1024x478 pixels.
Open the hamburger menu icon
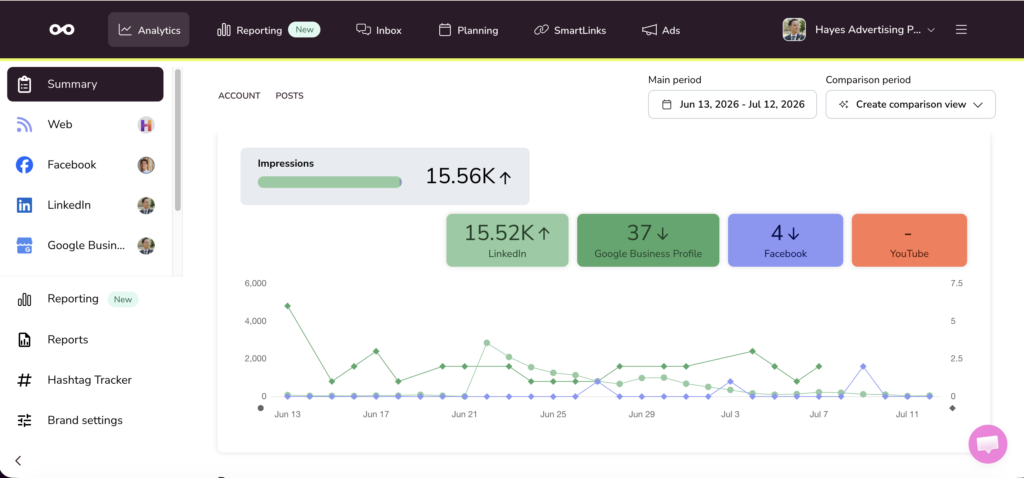point(961,29)
